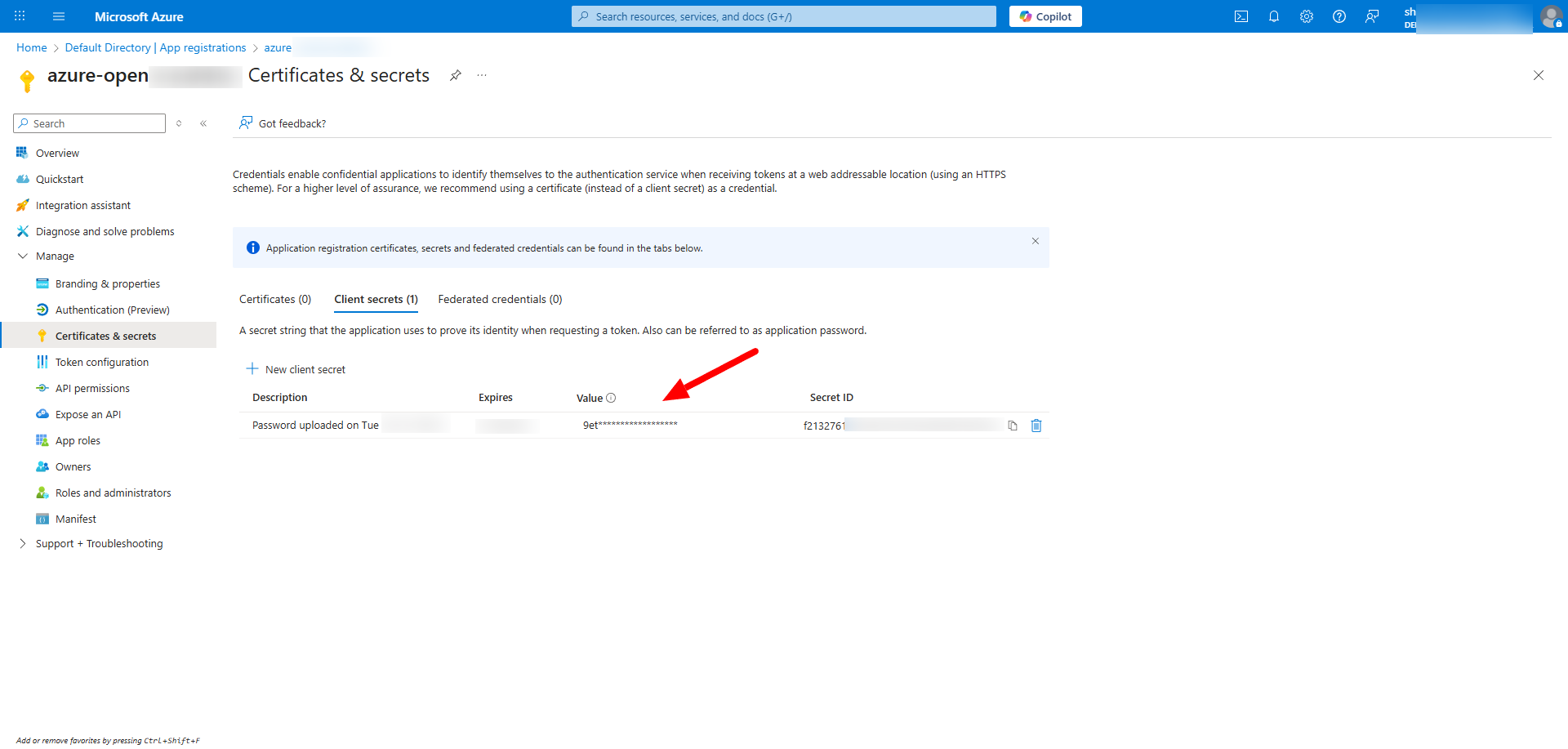Copy the Secret ID to clipboard
The height and width of the screenshot is (749, 1568).
click(x=1013, y=426)
